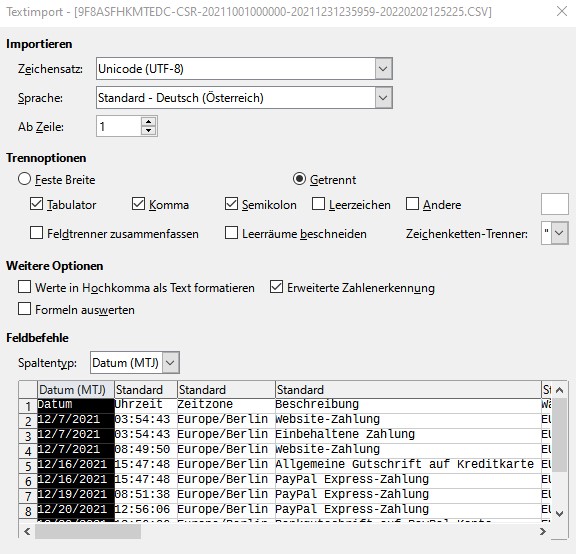576x554 pixels.
Task: Uncheck the Semikolon separator checkbox
Action: (x=231, y=204)
